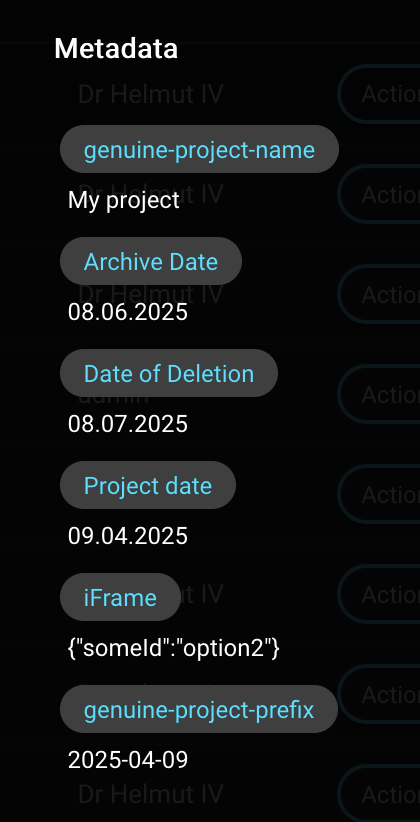Click the archive date value 08.06.2025
This screenshot has height=822, width=420.
tap(128, 312)
